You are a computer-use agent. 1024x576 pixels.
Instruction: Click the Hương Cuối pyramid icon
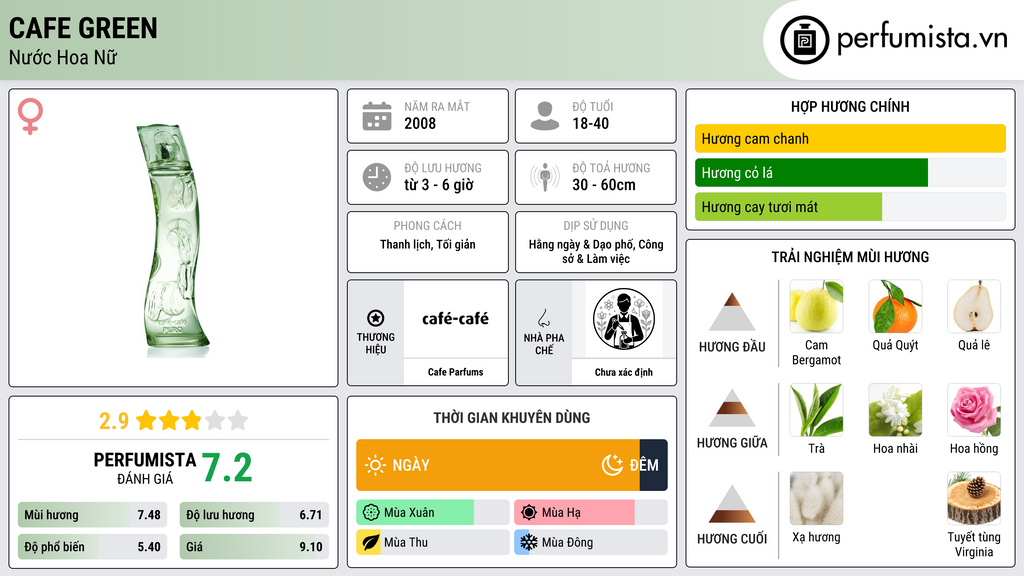[x=732, y=504]
